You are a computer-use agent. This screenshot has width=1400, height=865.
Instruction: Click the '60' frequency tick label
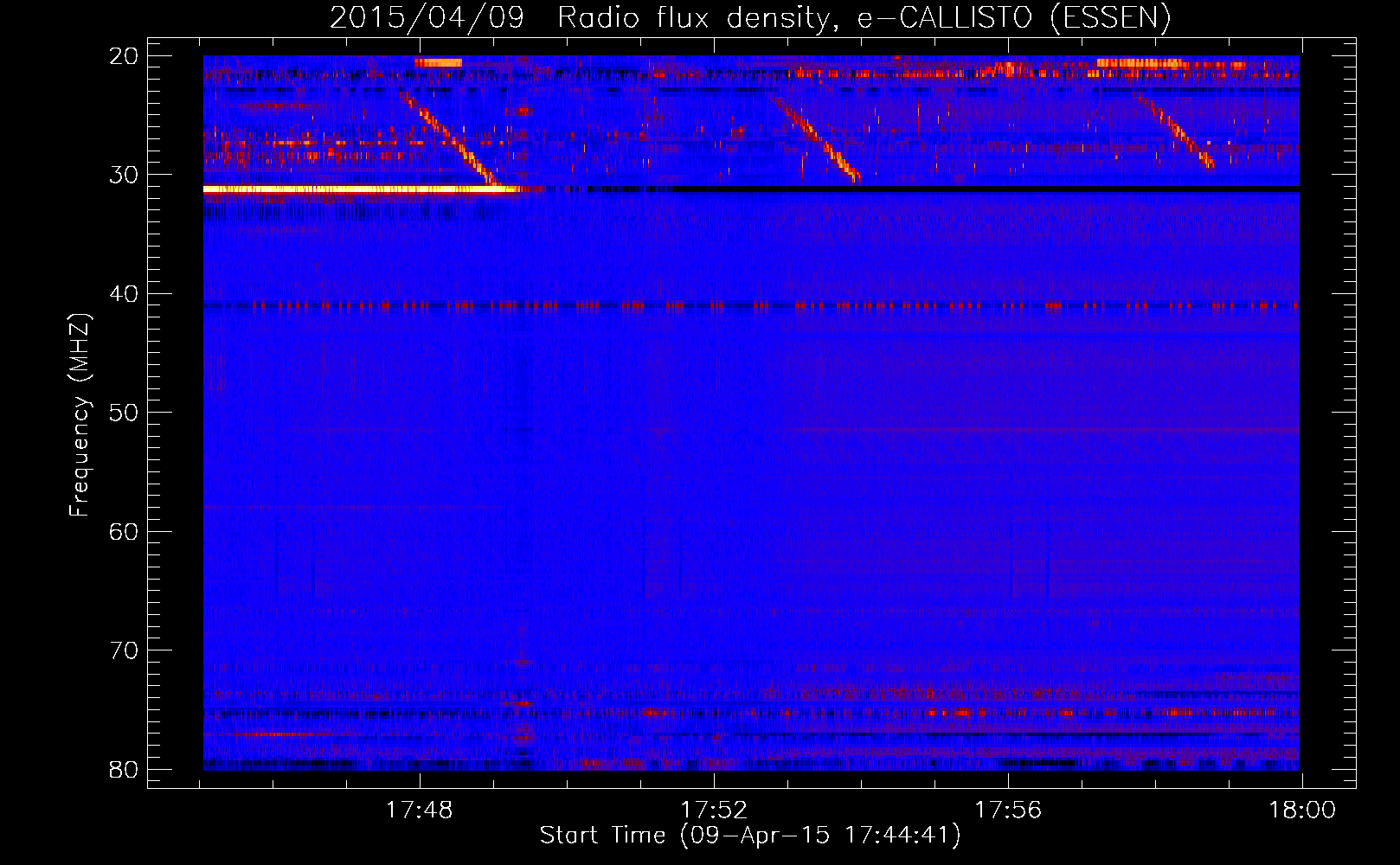(124, 531)
